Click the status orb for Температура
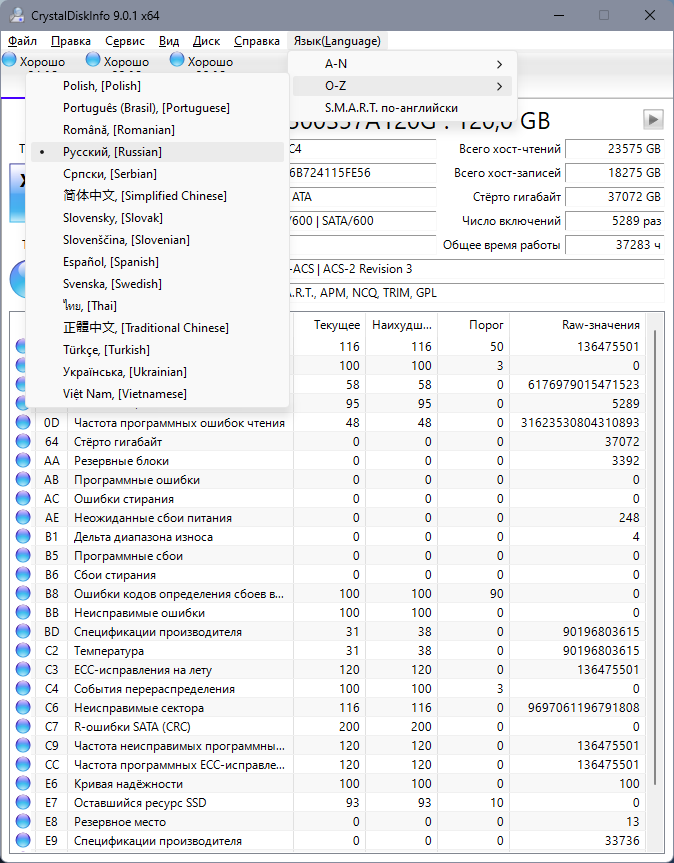This screenshot has width=674, height=863. click(23, 650)
